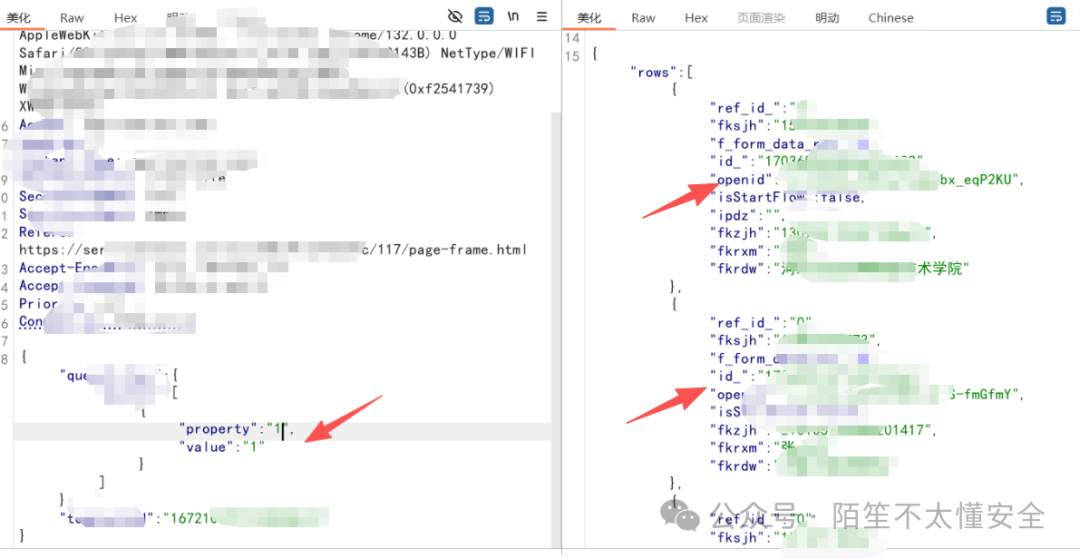
Task: Toggle word wrap icon in request panel
Action: pos(485,17)
